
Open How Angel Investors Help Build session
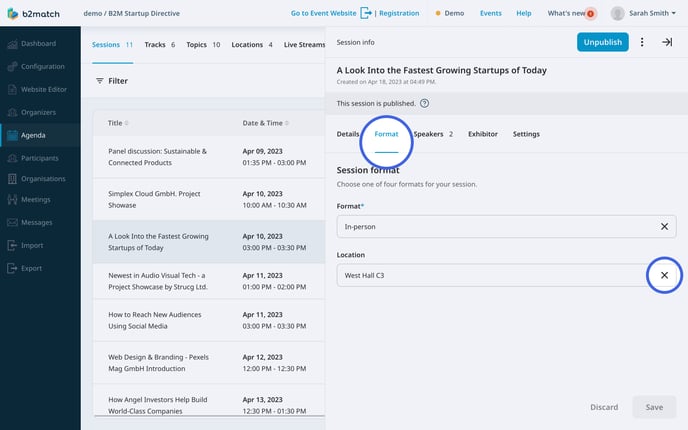pos(209,400)
